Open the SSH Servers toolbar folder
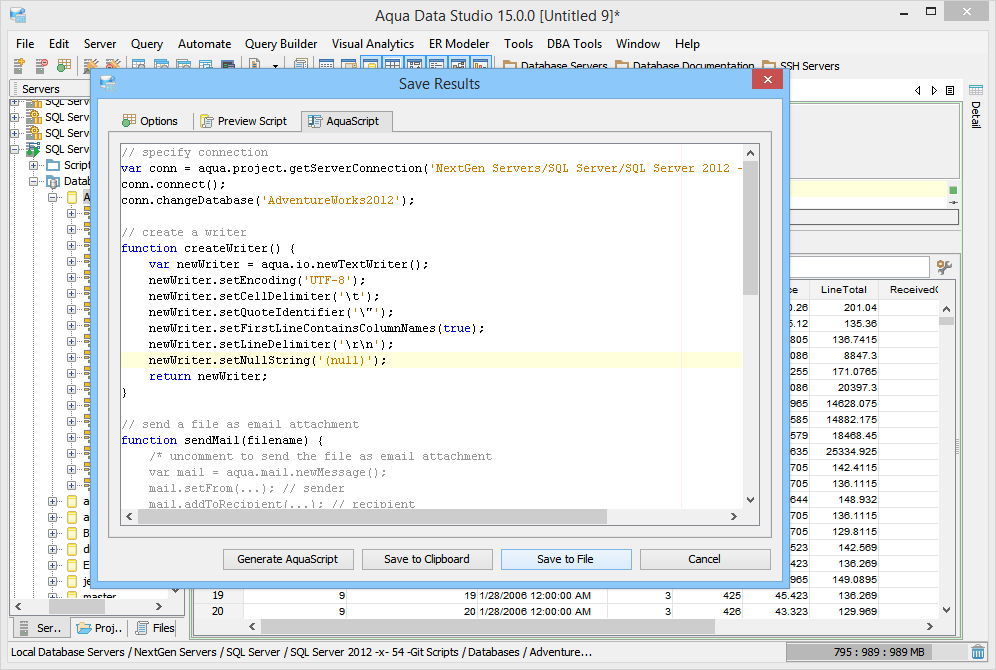996x670 pixels. tap(801, 65)
